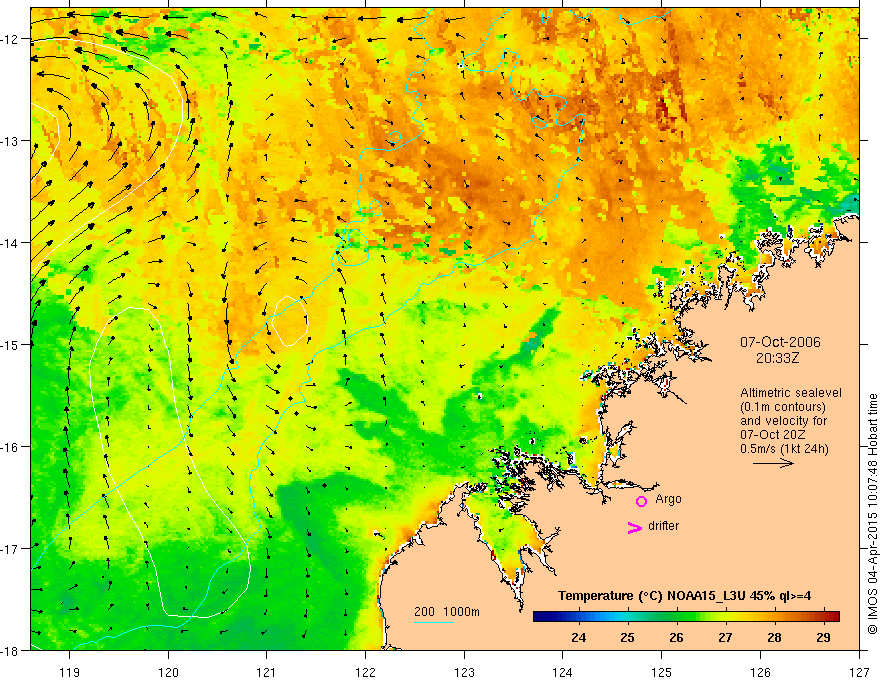Click the 'Altimetric sealevel' caption line
This screenshot has width=880, height=680.
click(791, 393)
